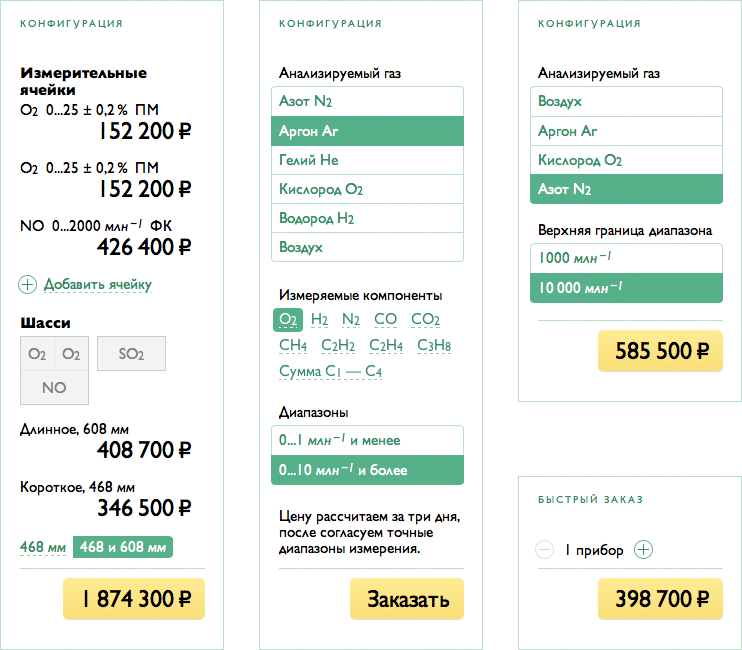
Task: Toggle the O2 measured component
Action: point(289,320)
